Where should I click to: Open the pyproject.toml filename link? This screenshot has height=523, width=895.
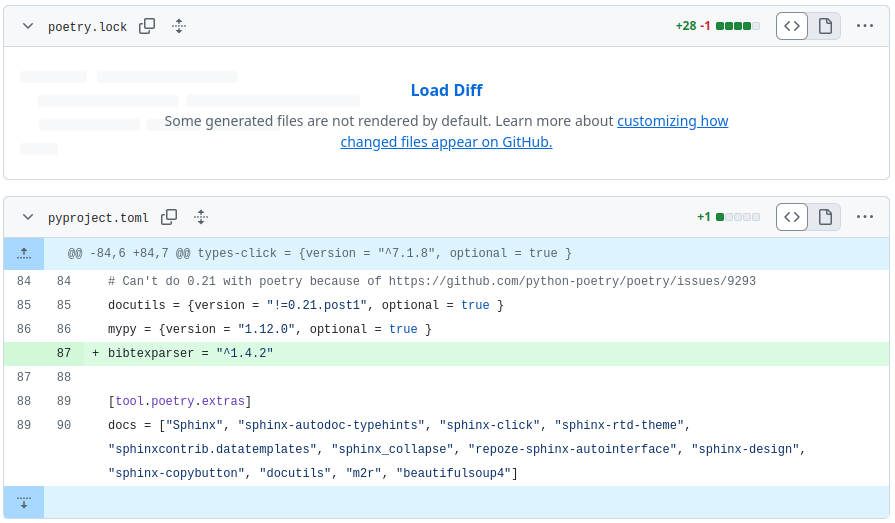(98, 218)
